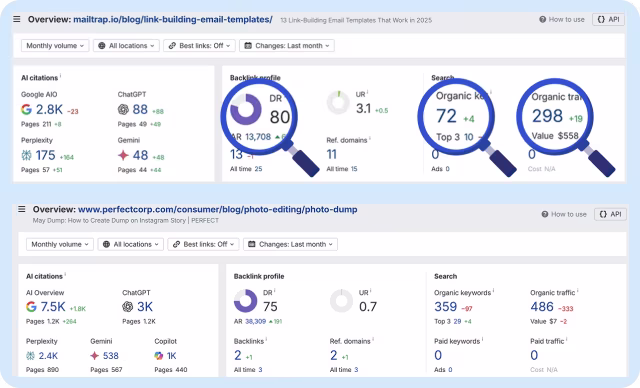This screenshot has height=388, width=640.
Task: Click Gemini icon next to 48
Action: [x=123, y=155]
